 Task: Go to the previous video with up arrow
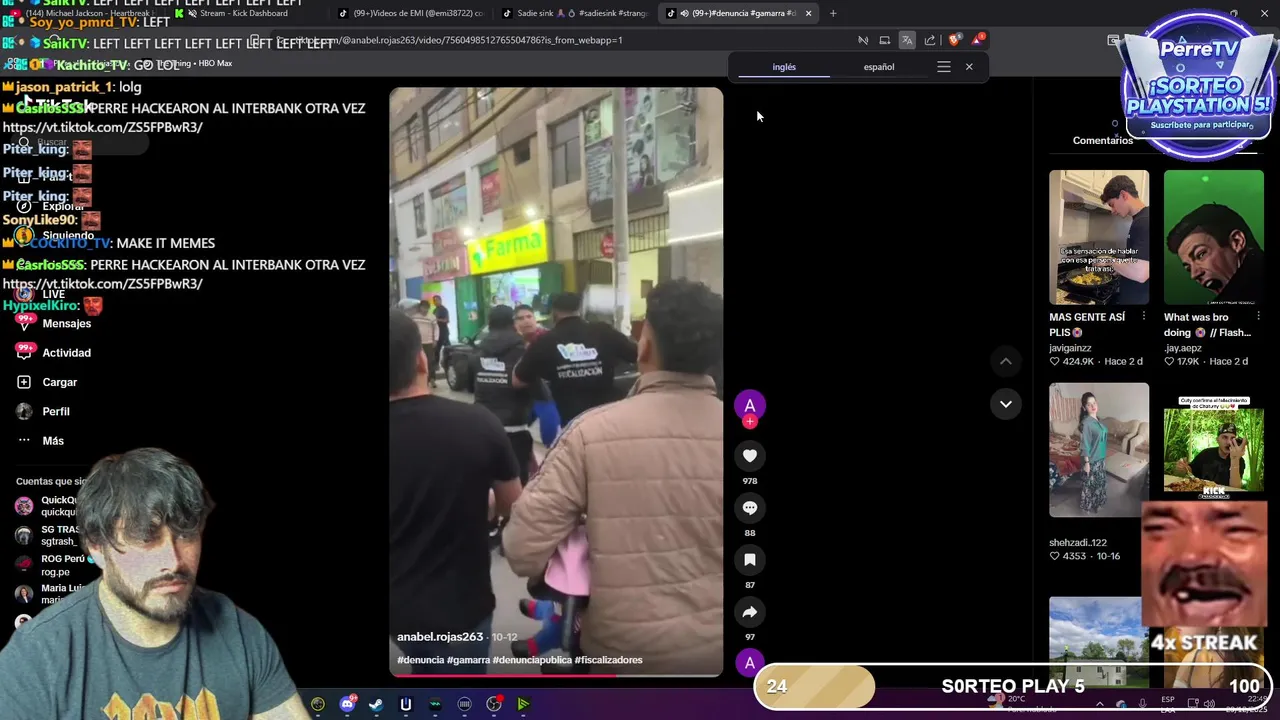tap(1006, 361)
